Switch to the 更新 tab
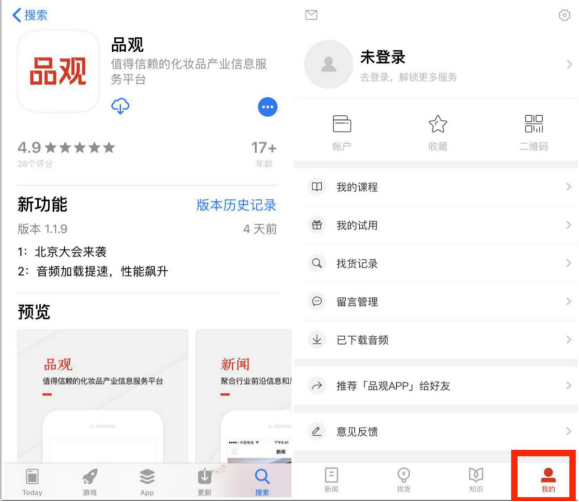This screenshot has width=579, height=502. 205,482
